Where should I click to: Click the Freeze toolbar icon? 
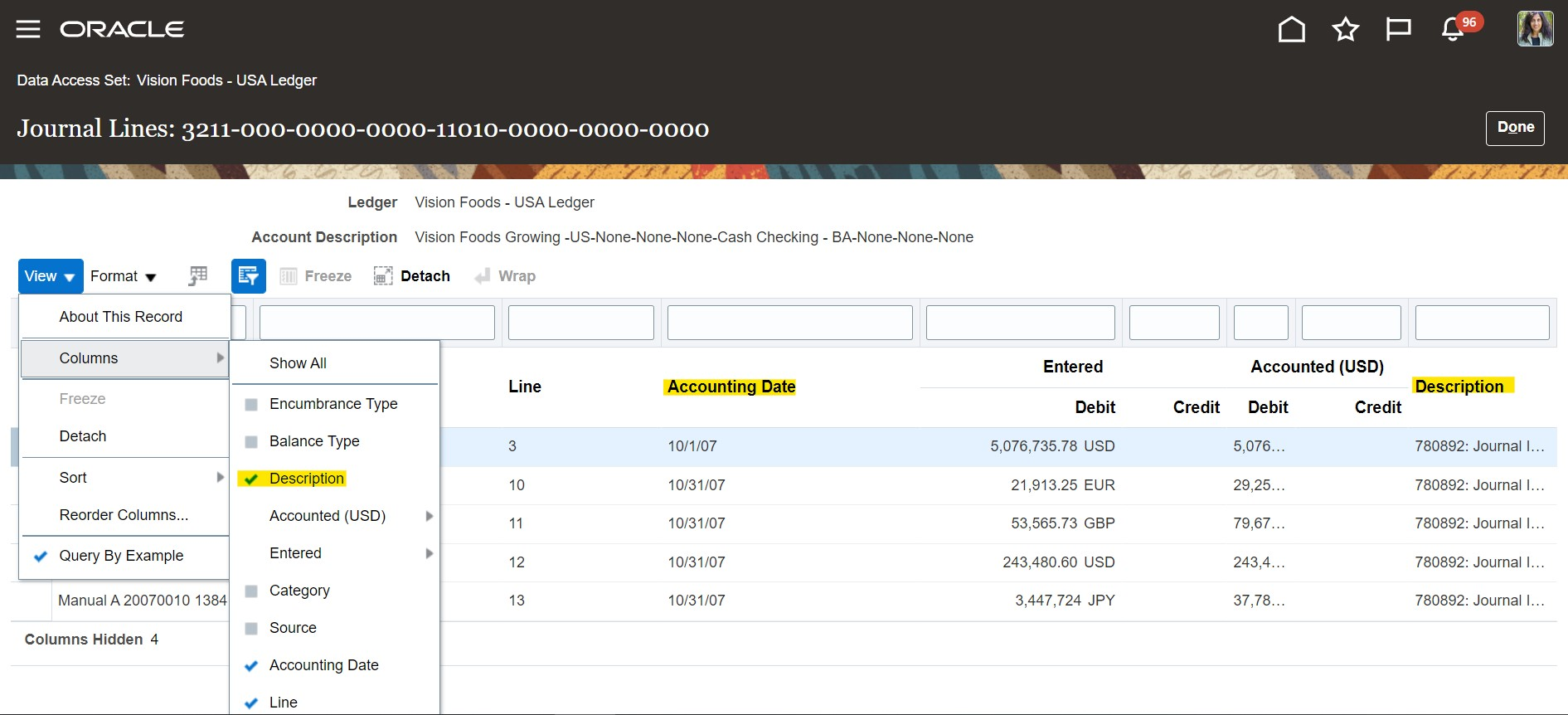point(315,276)
